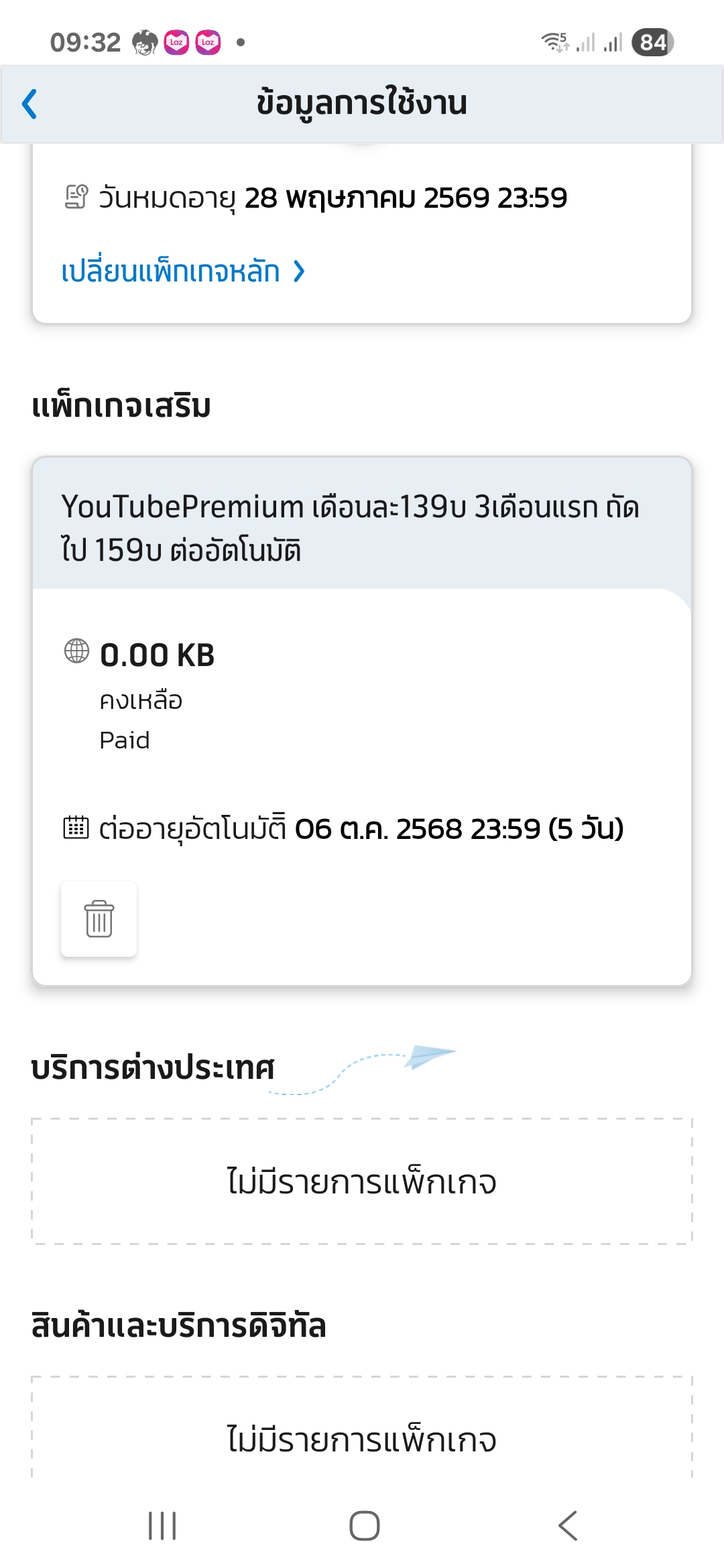Tap the 0.00 KB remaining data
Viewport: 724px width, 1568px height.
coord(157,655)
